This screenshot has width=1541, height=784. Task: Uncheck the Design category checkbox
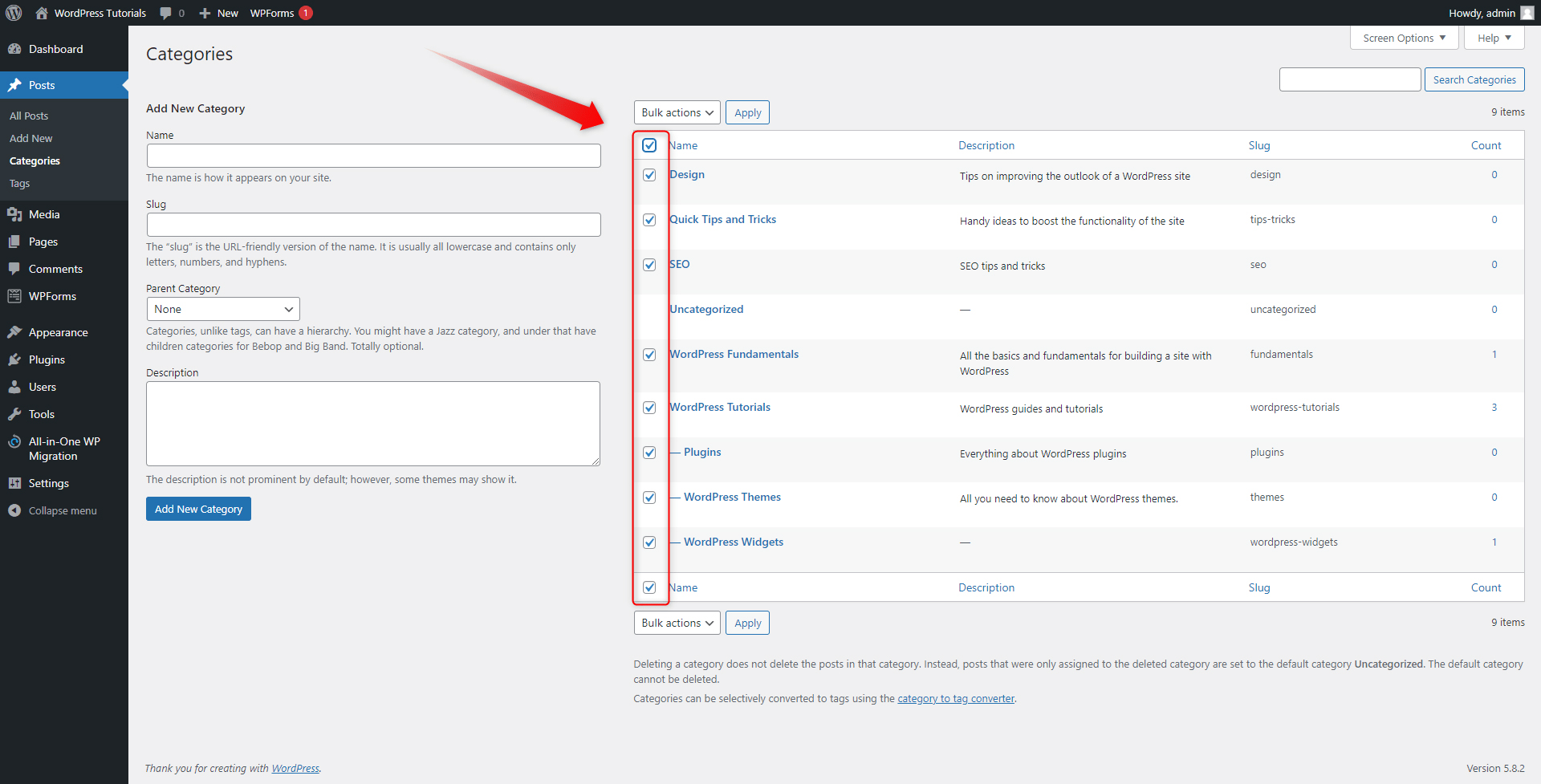pyautogui.click(x=649, y=175)
